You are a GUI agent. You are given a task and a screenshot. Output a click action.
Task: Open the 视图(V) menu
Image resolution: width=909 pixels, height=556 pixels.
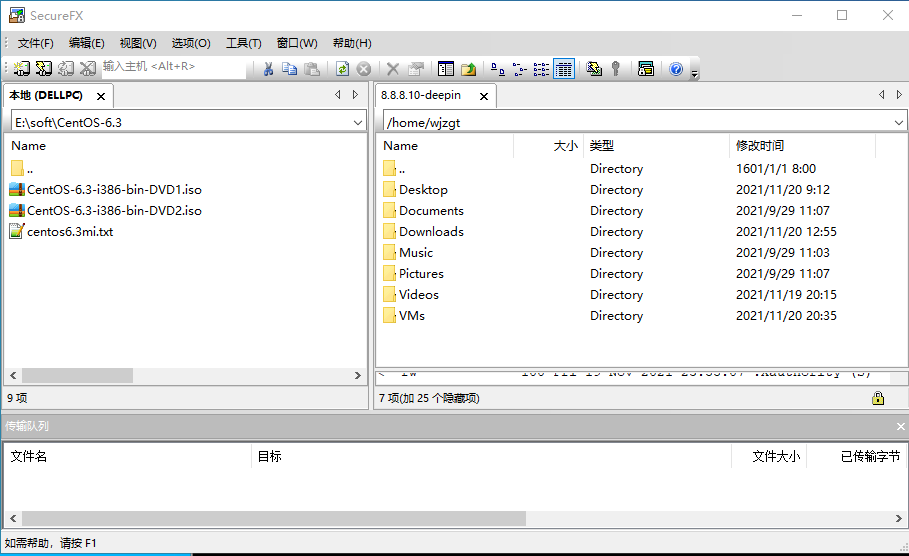[x=138, y=43]
